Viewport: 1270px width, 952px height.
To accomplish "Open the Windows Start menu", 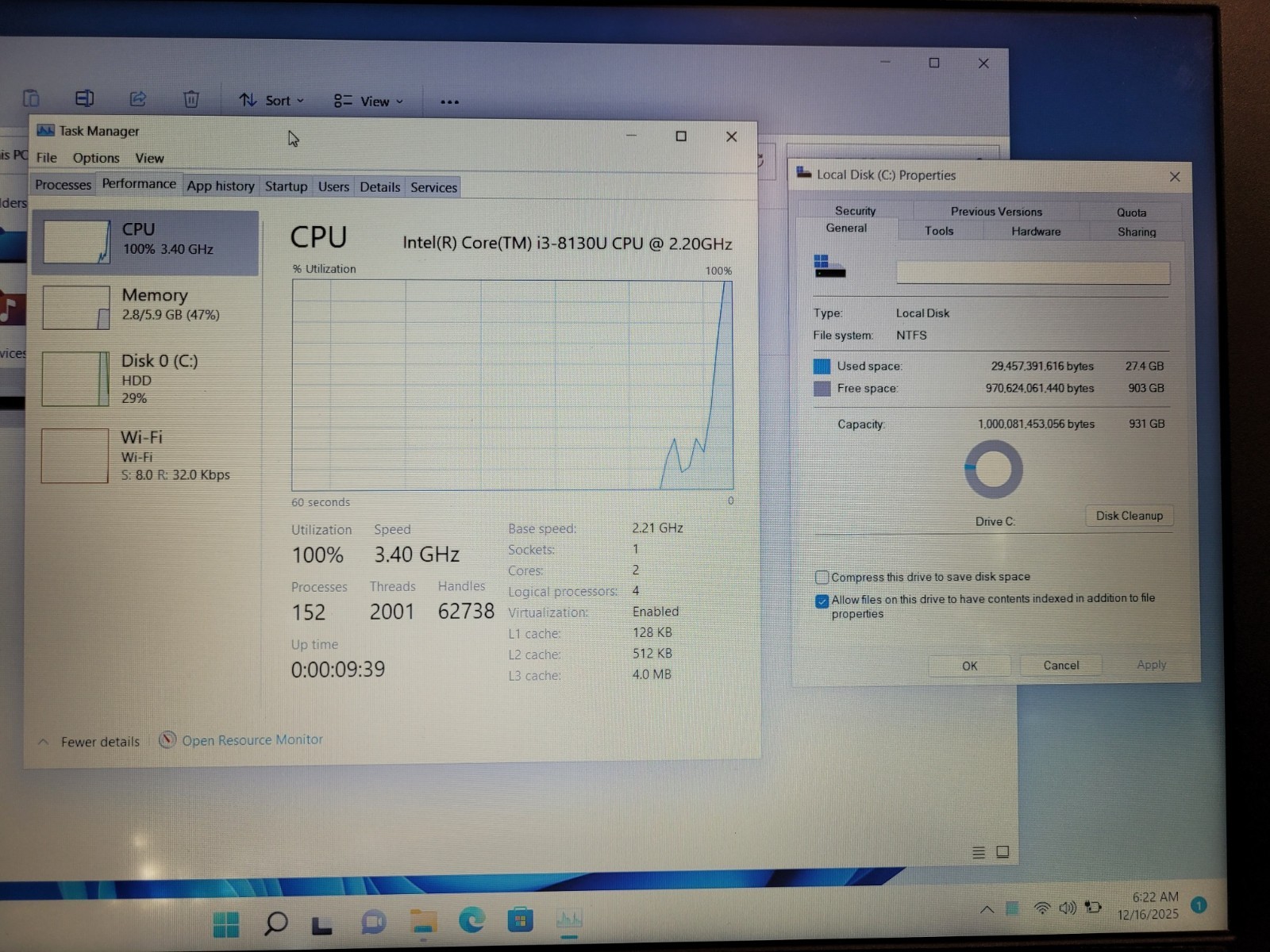I will [x=226, y=923].
